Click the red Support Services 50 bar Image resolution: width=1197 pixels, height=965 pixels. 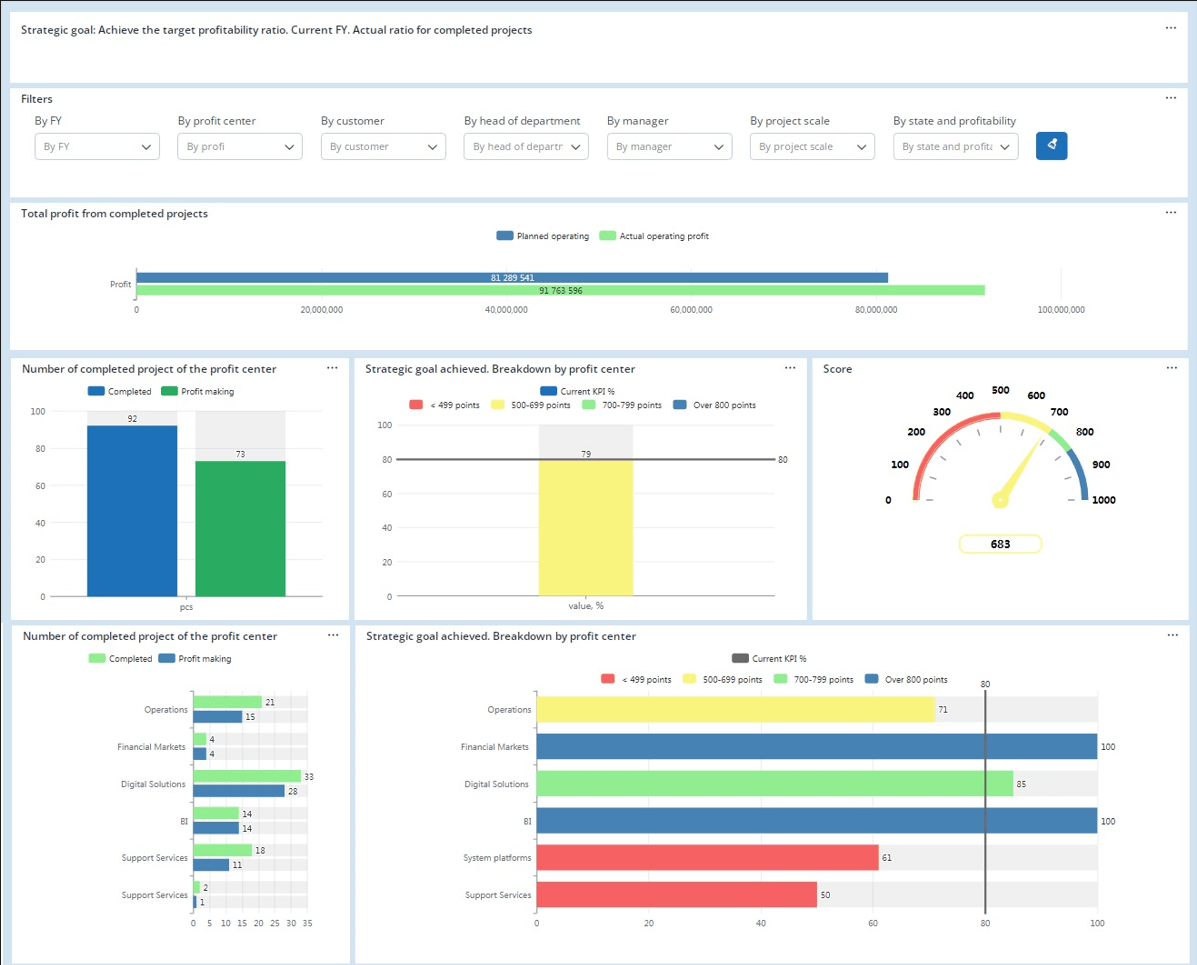(676, 895)
